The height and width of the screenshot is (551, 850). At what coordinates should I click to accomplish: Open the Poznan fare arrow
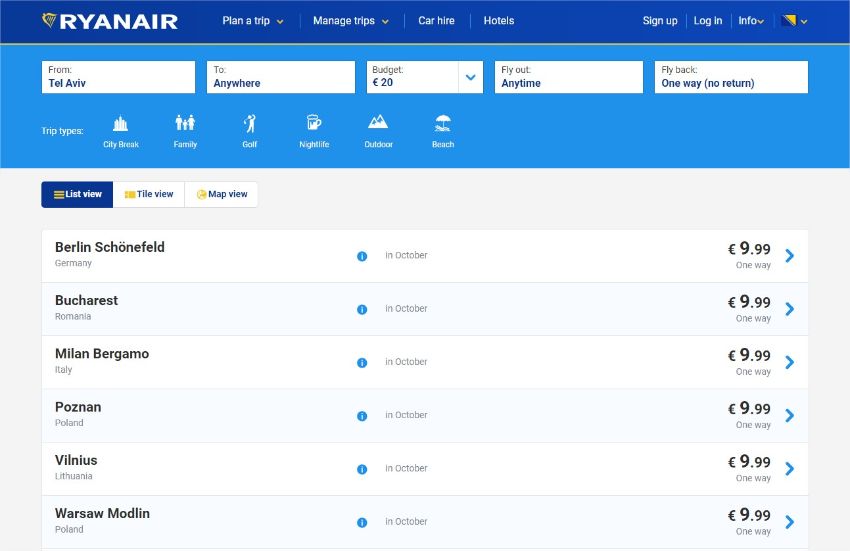(790, 415)
